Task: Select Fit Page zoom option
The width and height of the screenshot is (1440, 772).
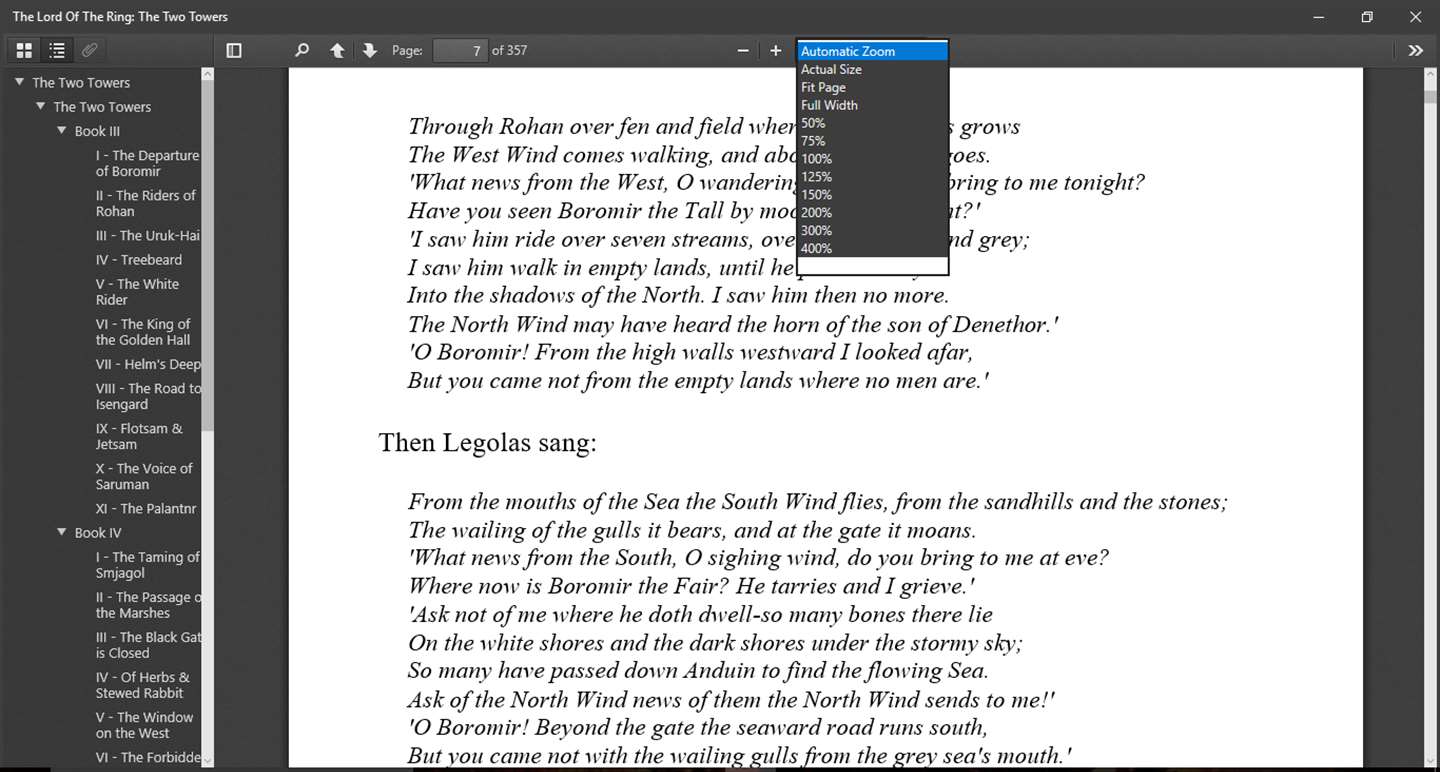Action: [824, 87]
